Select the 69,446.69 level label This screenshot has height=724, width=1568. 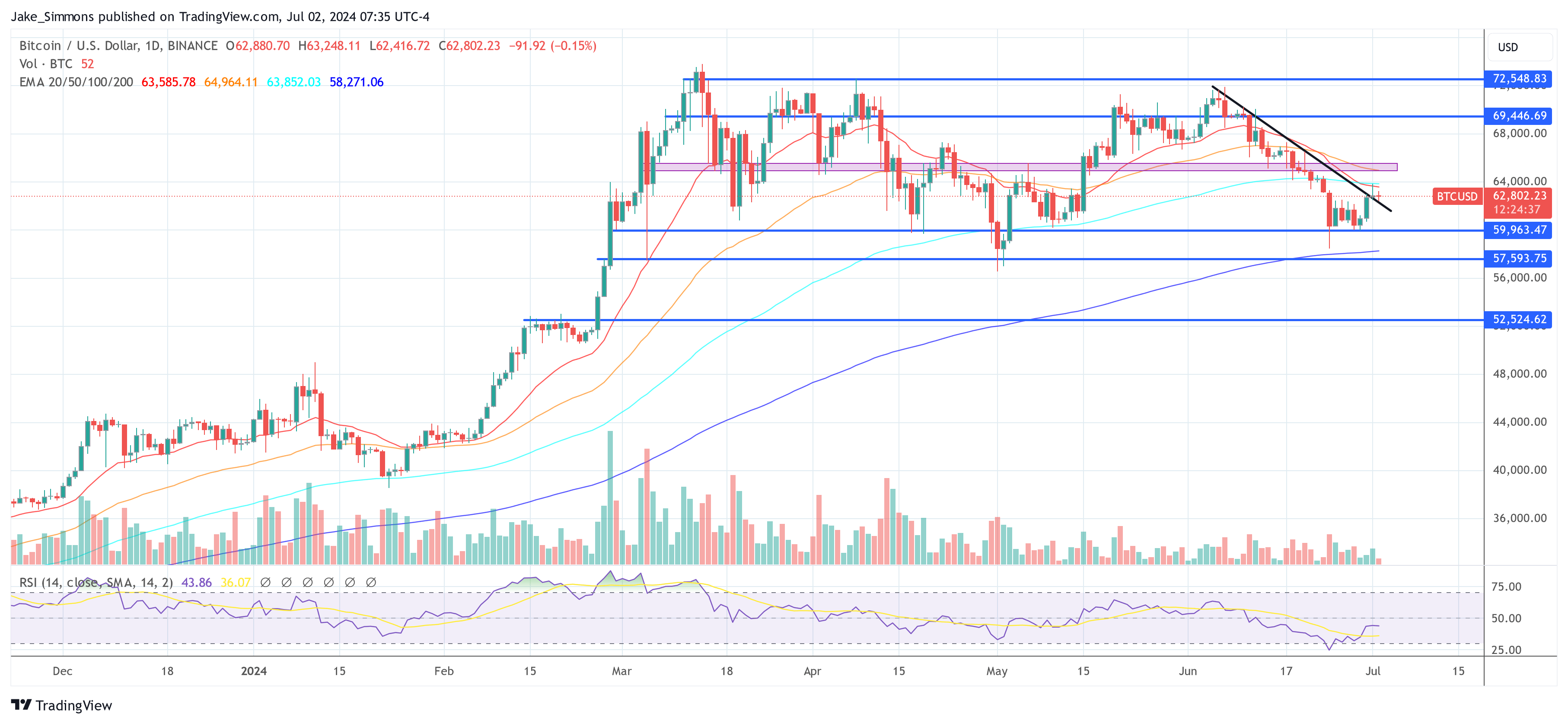coord(1519,116)
